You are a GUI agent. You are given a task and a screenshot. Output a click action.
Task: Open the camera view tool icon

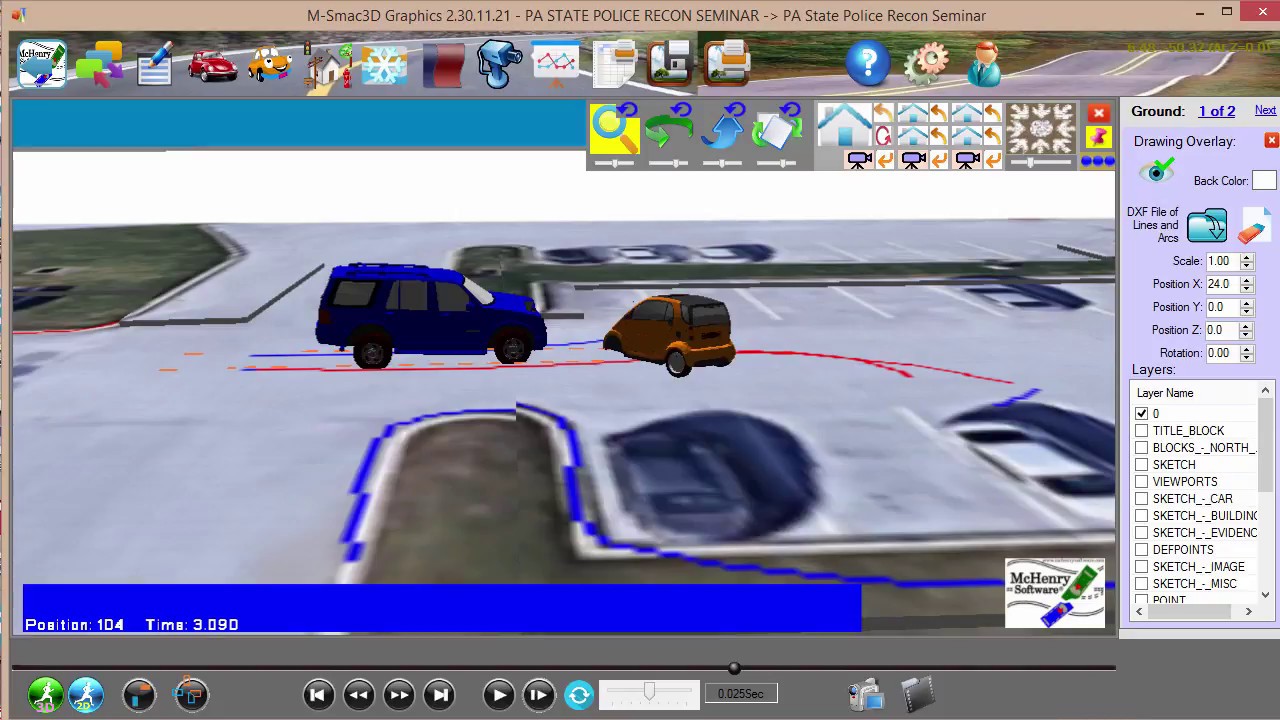[x=498, y=64]
